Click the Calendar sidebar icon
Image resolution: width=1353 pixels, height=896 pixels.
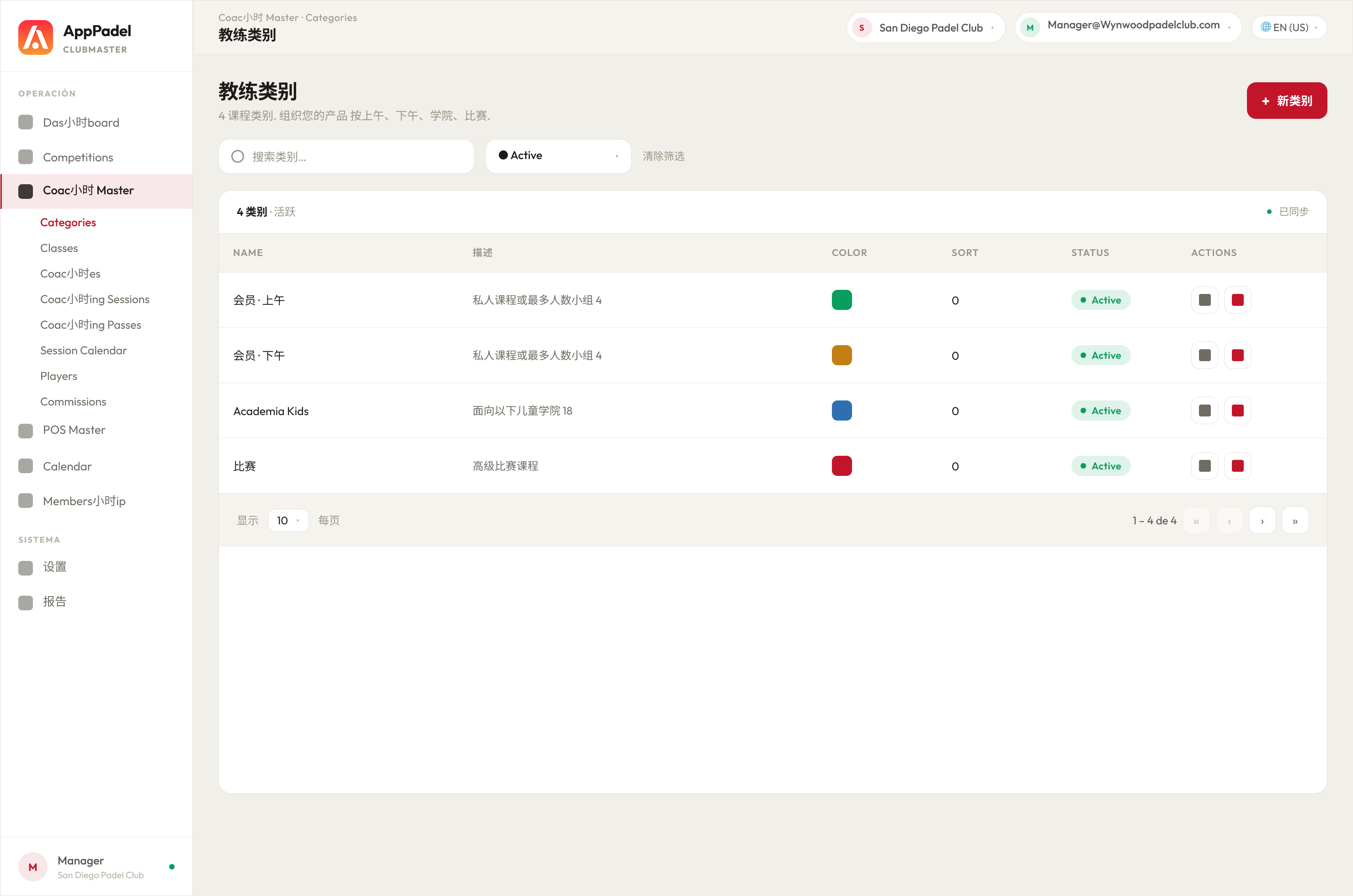pos(26,466)
